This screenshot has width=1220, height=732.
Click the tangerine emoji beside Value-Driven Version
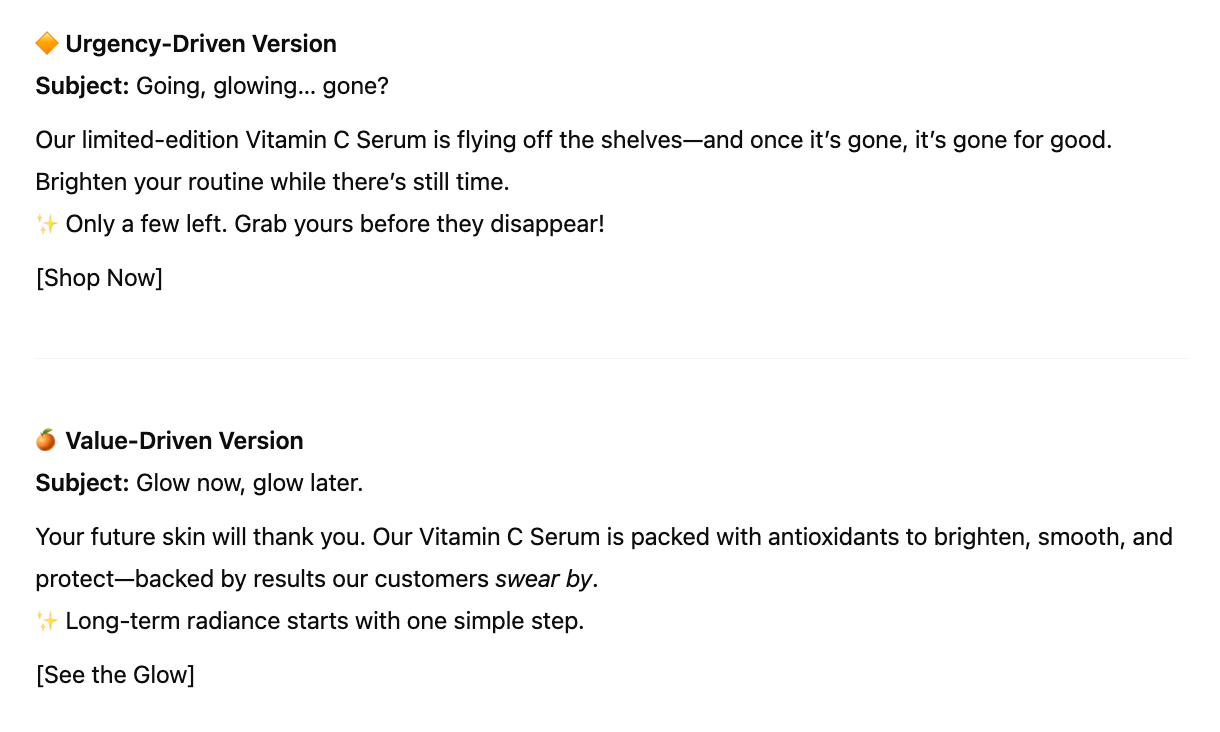[47, 441]
